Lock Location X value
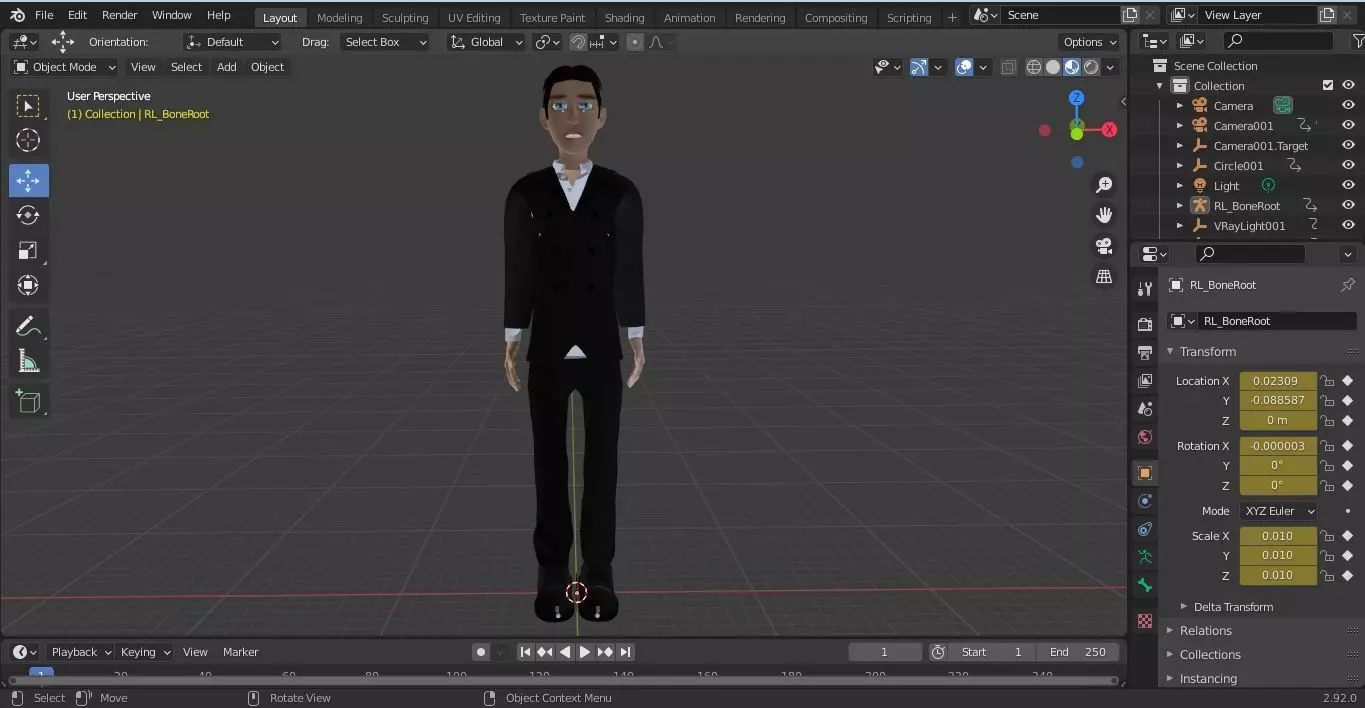 click(x=1328, y=381)
